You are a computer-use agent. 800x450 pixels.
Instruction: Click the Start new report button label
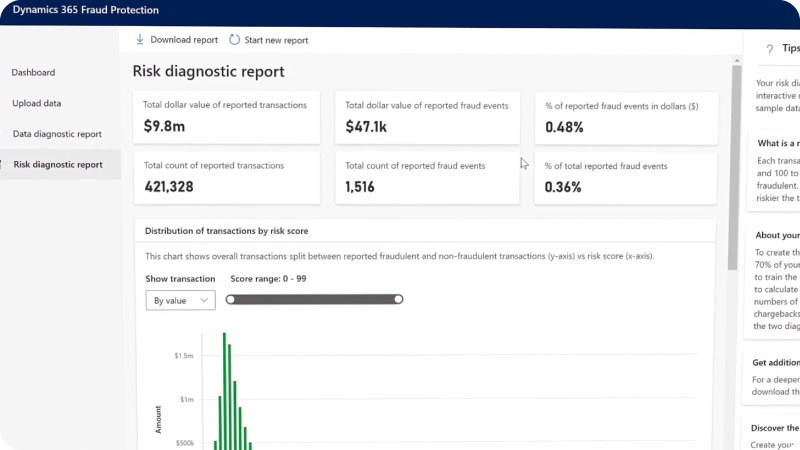[276, 40]
